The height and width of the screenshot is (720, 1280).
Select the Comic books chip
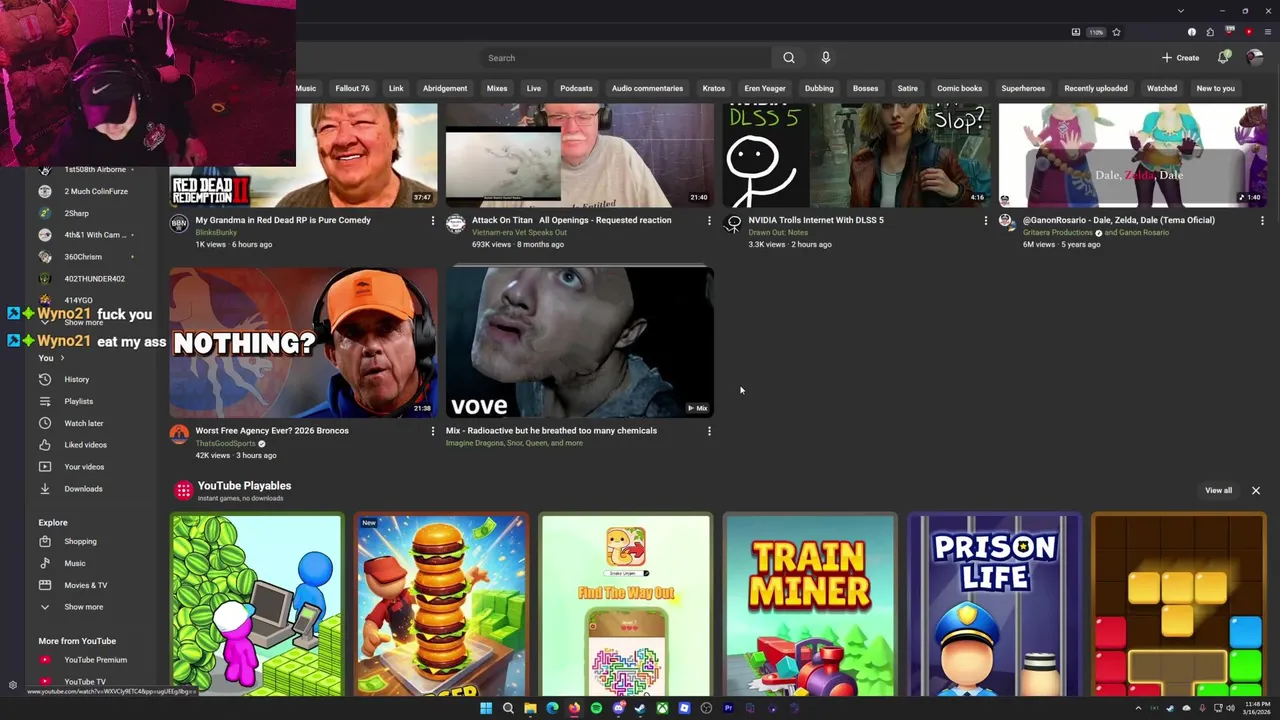click(x=960, y=88)
